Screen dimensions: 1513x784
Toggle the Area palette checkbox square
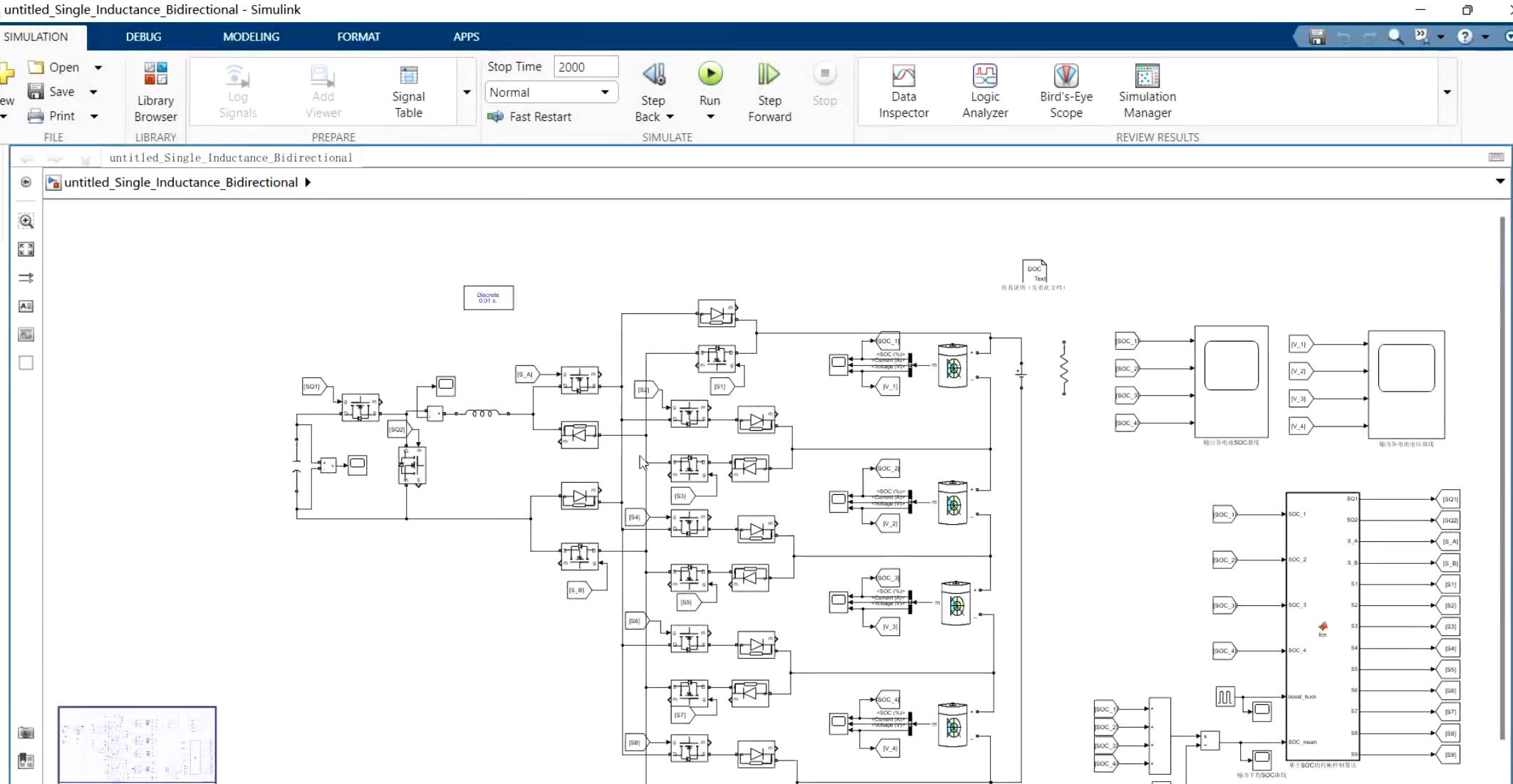click(26, 363)
